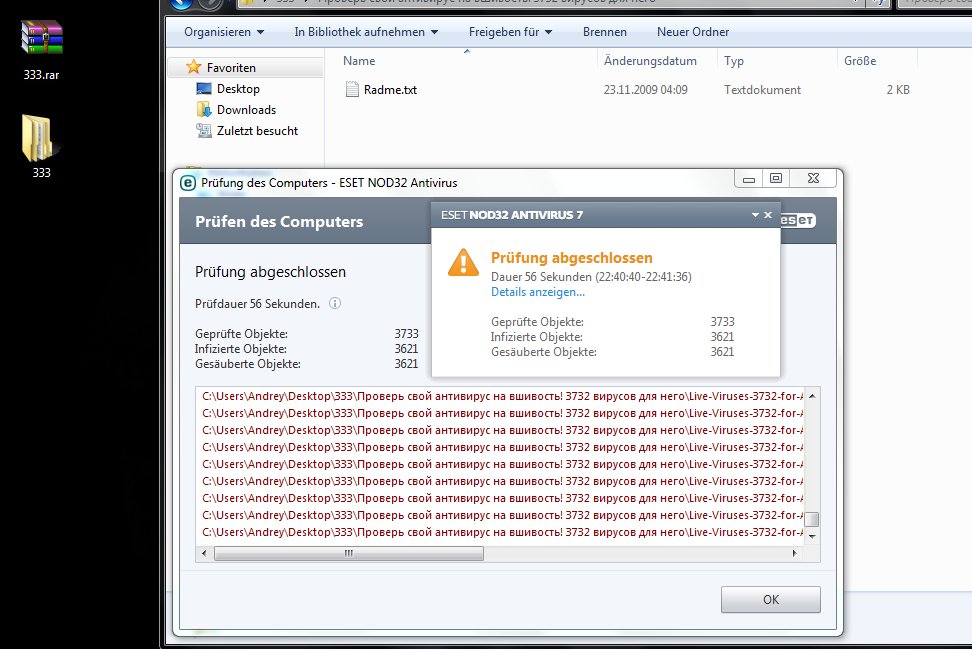The height and width of the screenshot is (649, 972).
Task: Sort files by Änderungsdatum column
Action: pyautogui.click(x=650, y=61)
